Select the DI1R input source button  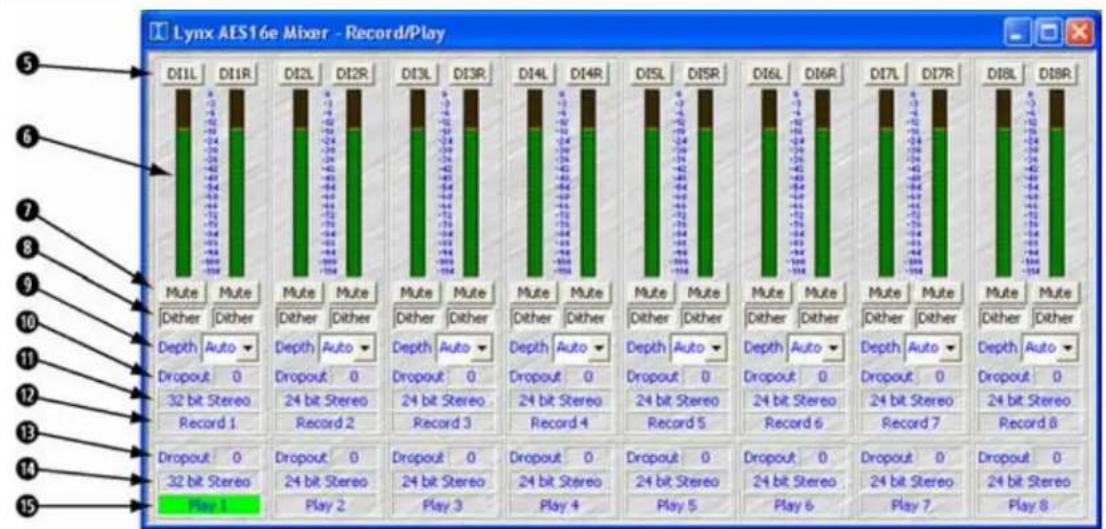[x=236, y=73]
